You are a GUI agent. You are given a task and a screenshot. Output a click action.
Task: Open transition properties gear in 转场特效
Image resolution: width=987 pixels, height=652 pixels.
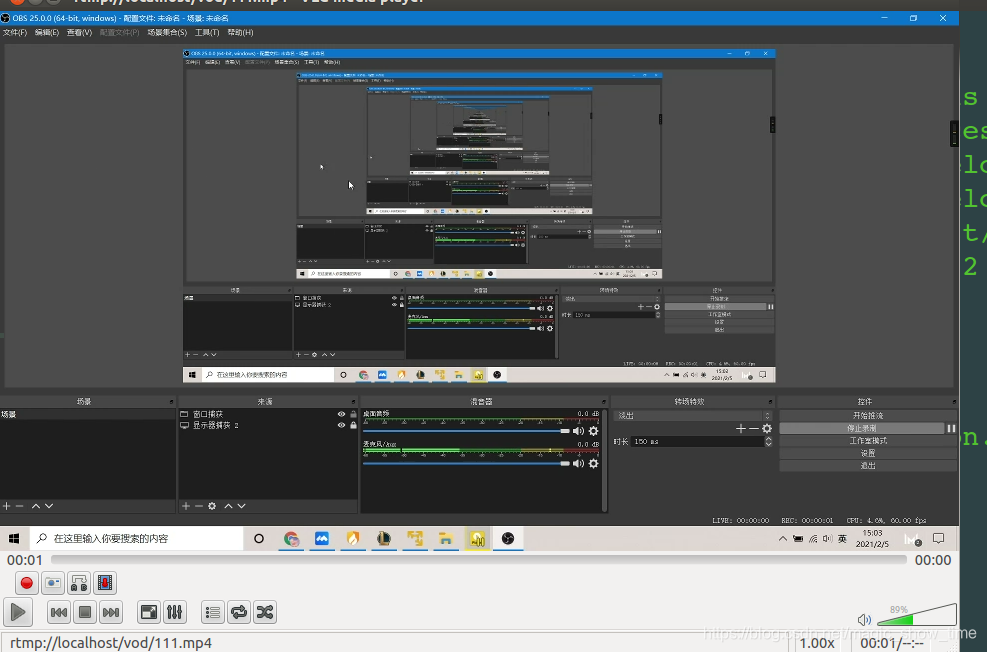(x=767, y=429)
